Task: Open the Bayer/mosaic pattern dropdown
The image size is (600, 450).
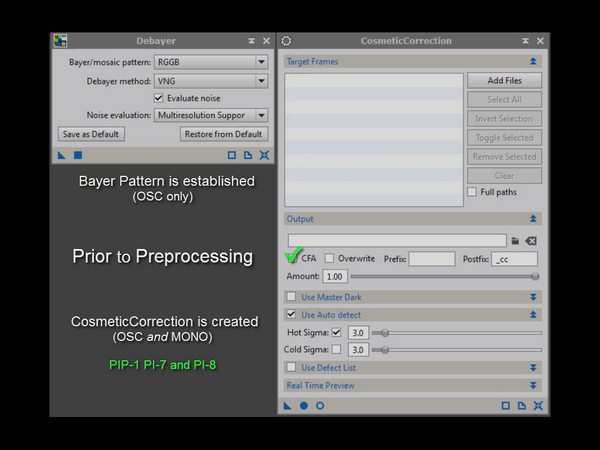Action: pos(211,62)
